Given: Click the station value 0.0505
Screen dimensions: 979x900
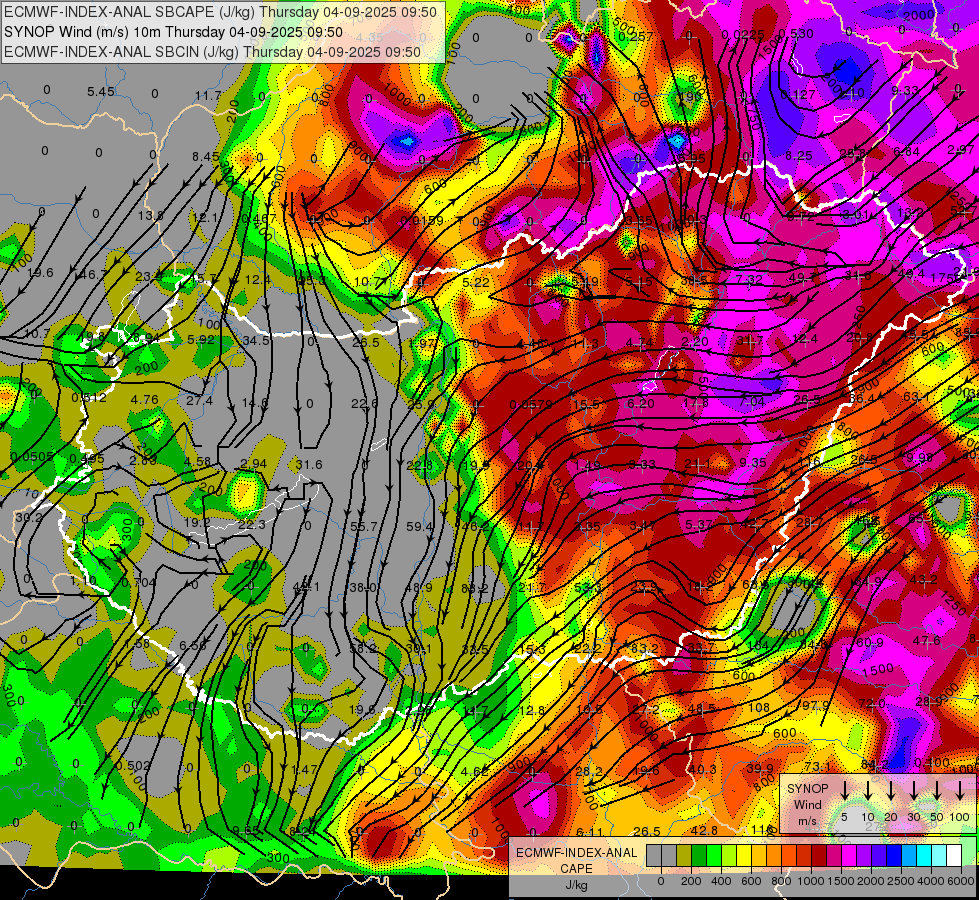Looking at the screenshot, I should (32, 457).
